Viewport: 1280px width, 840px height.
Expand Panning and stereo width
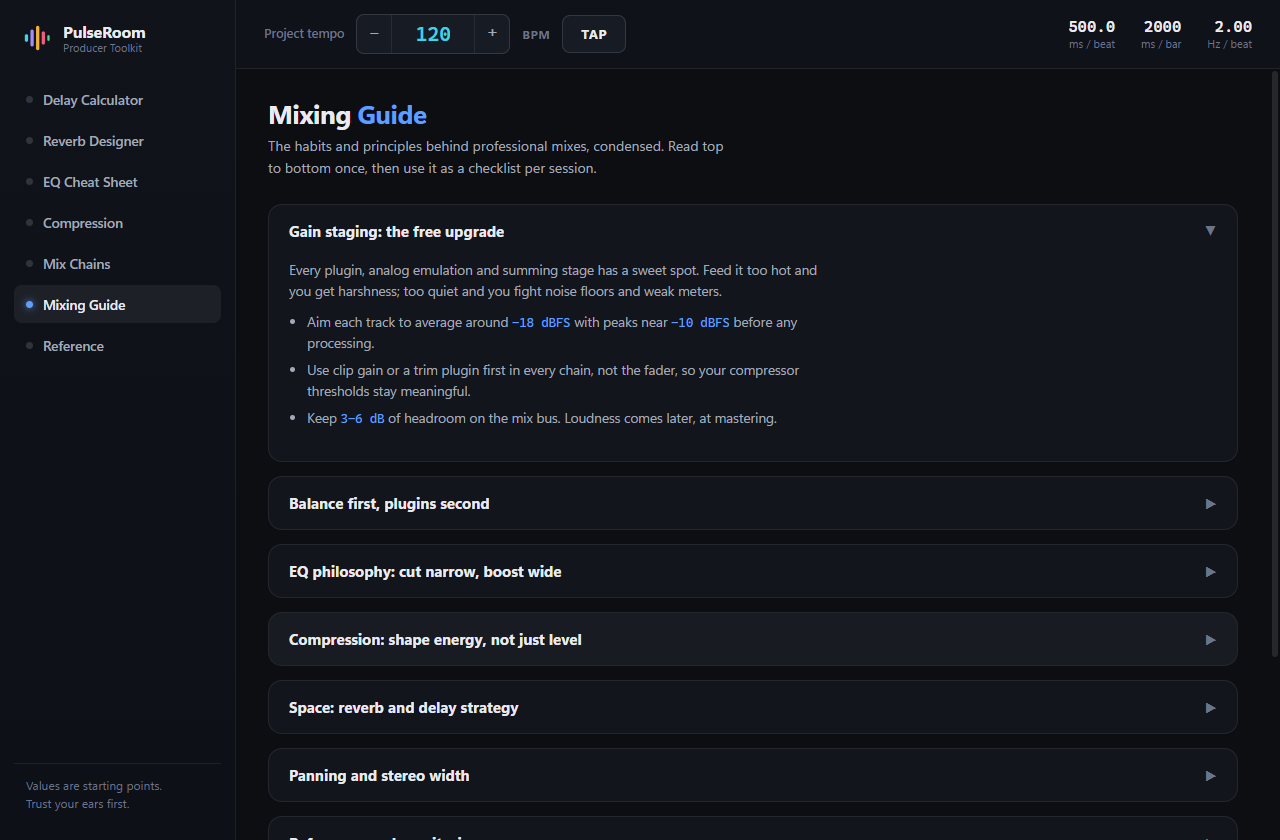click(x=752, y=775)
